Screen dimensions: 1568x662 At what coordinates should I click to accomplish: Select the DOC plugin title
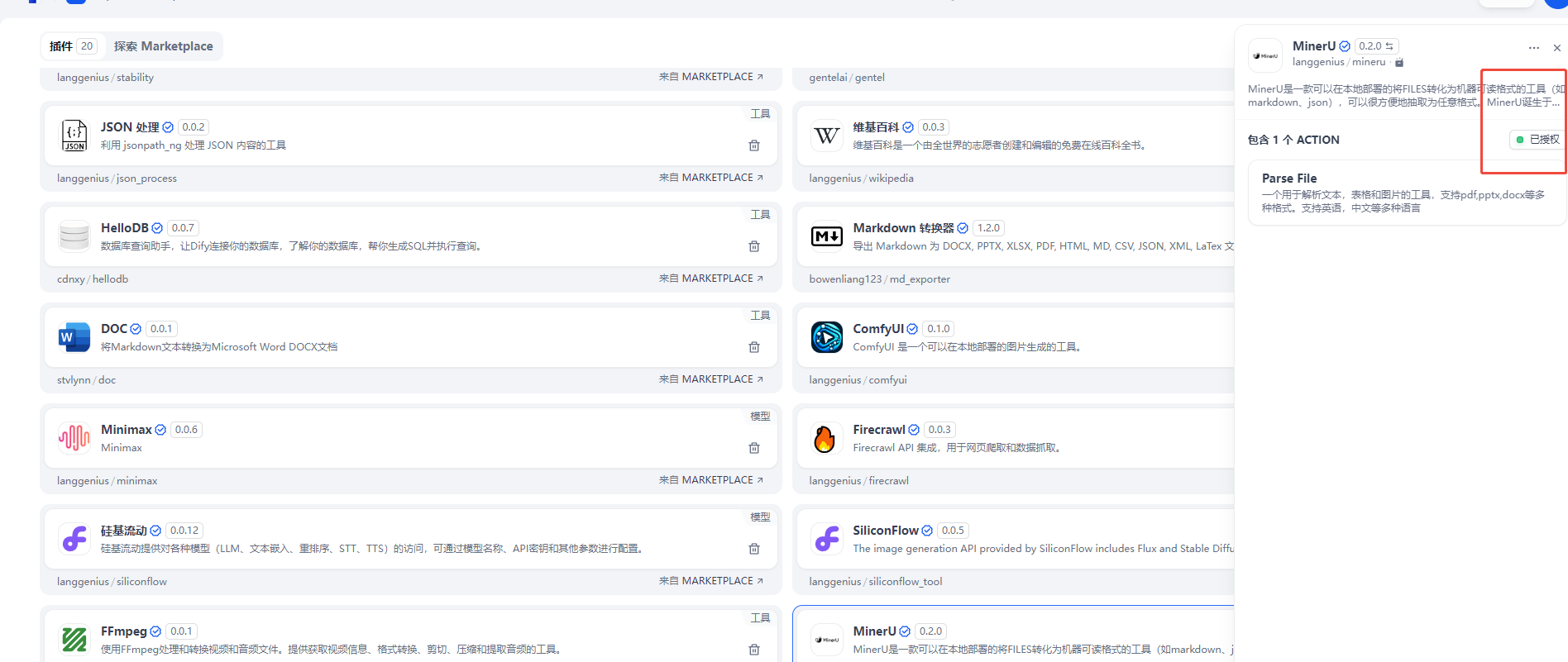point(114,329)
